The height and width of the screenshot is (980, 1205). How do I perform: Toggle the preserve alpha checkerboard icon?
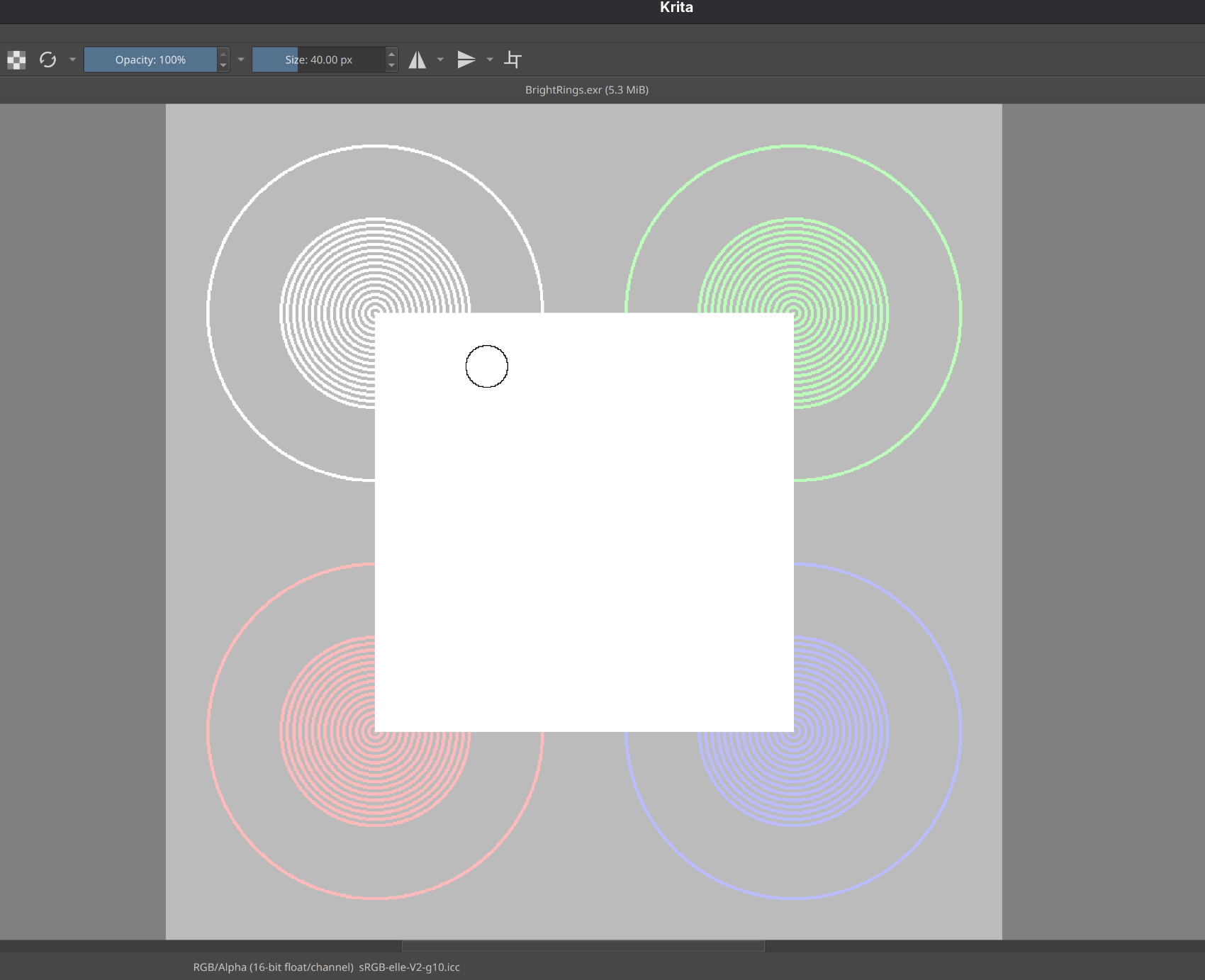point(16,60)
